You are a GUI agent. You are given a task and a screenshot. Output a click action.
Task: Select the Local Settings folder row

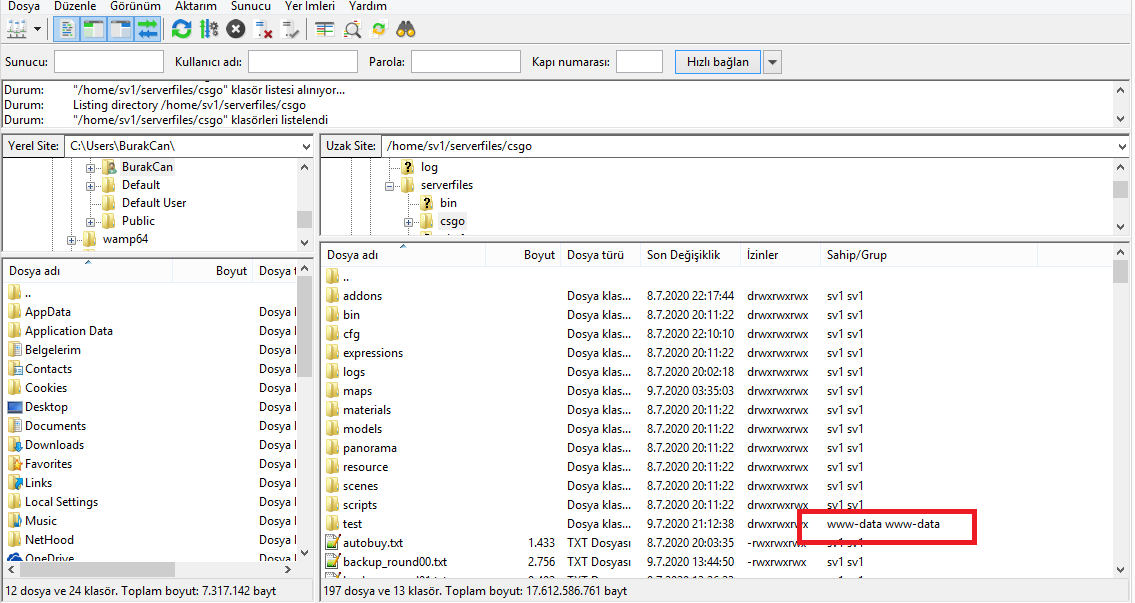(x=151, y=502)
